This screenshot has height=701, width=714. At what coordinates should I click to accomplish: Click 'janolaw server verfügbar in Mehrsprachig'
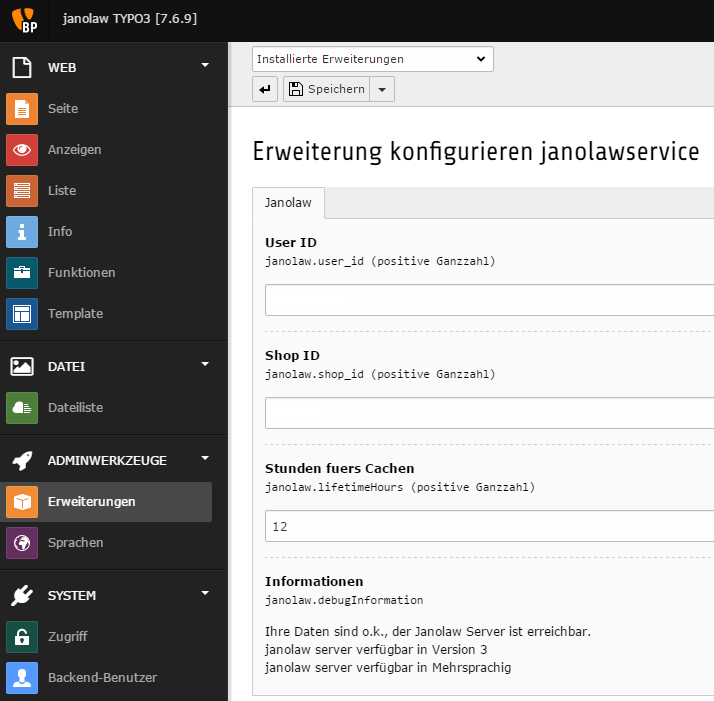[x=388, y=668]
